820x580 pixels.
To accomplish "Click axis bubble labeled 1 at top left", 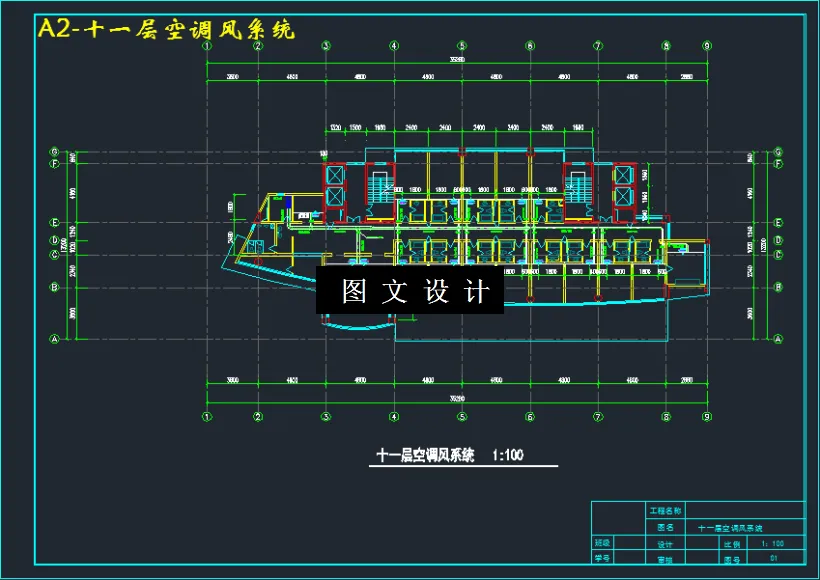I will pos(206,43).
